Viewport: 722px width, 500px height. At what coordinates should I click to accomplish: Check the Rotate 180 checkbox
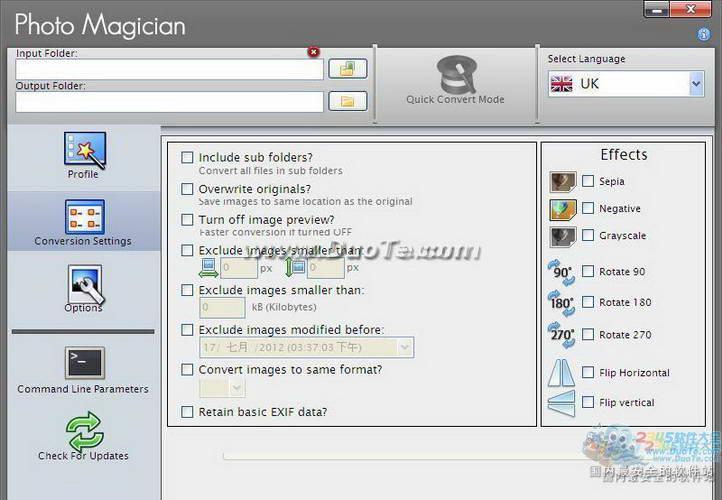(588, 302)
